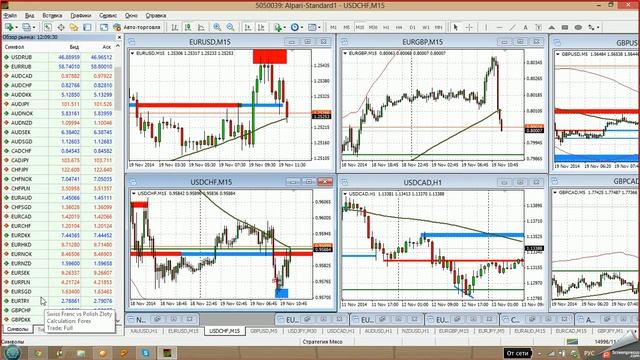Switch chart to candlesticks icon

pos(188,27)
